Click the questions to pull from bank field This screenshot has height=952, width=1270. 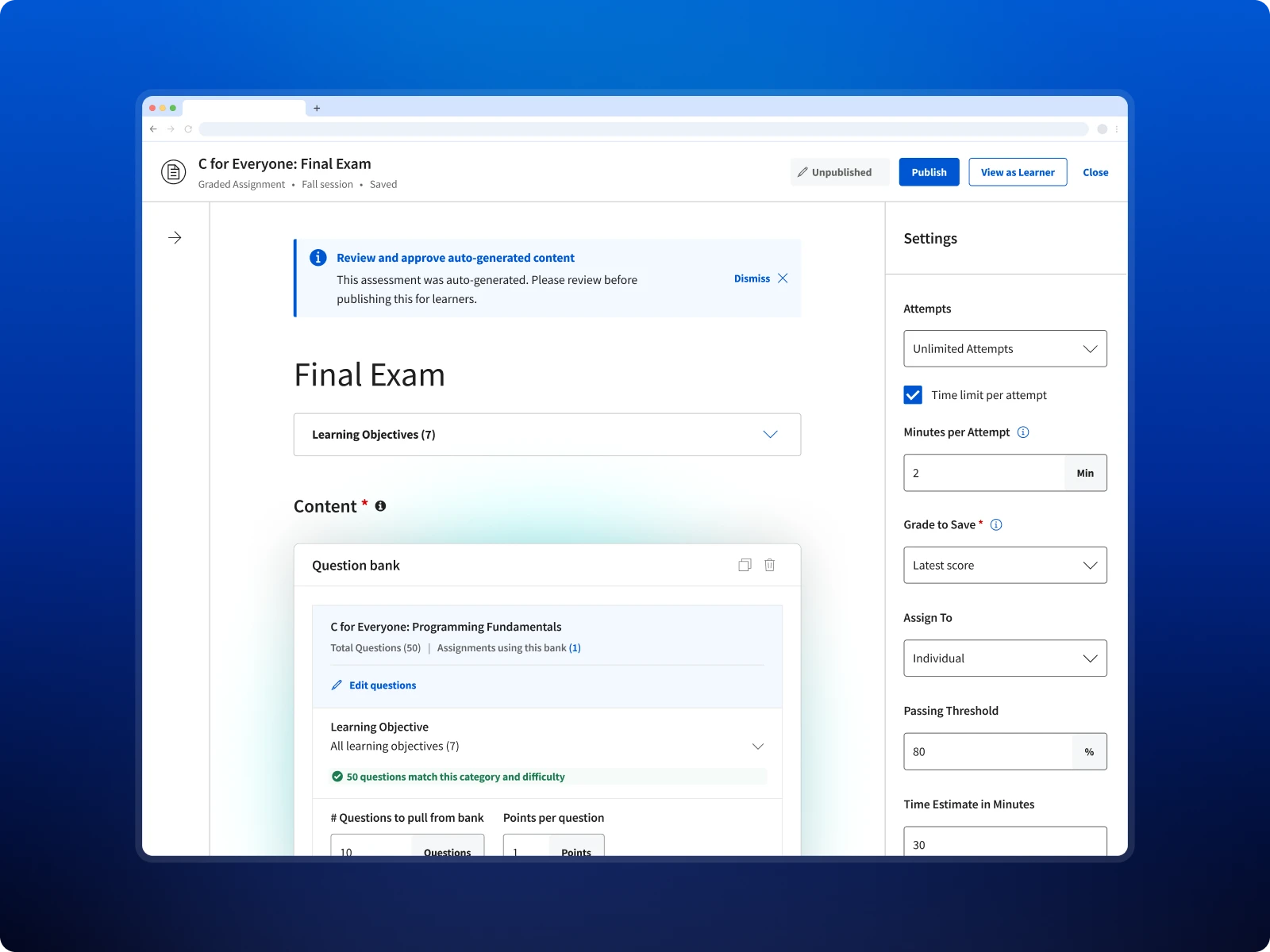point(371,846)
